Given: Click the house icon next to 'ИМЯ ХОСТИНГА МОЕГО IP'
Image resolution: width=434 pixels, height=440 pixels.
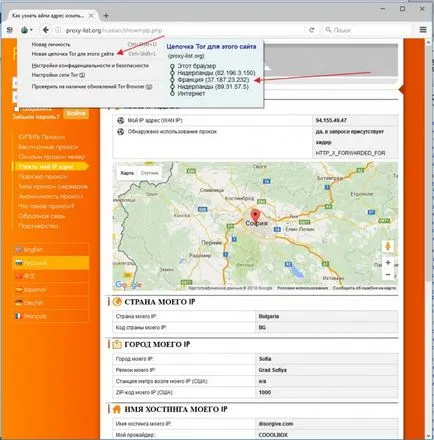Looking at the screenshot, I should tap(117, 409).
